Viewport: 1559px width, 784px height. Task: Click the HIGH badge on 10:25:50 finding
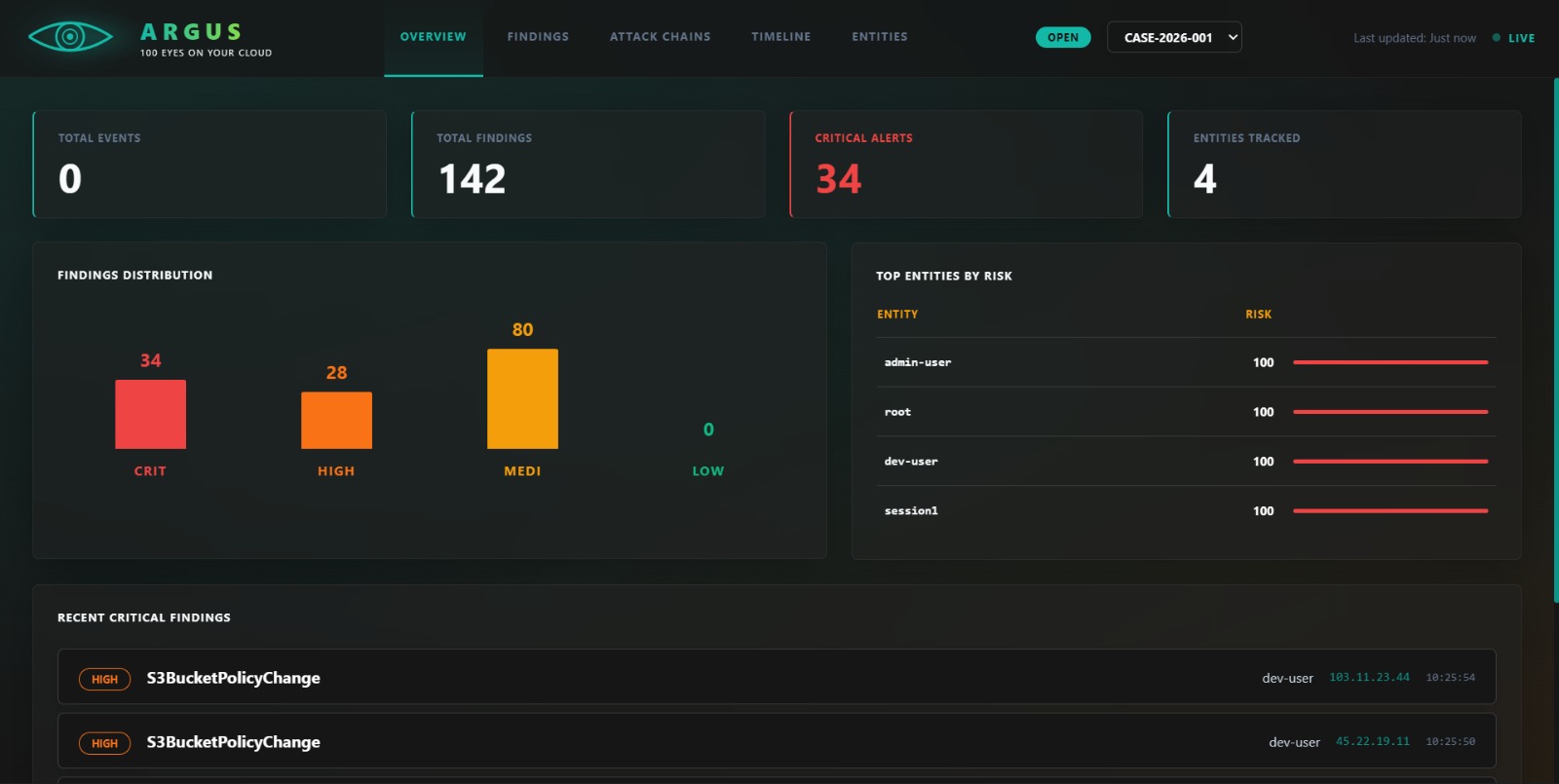(x=104, y=743)
